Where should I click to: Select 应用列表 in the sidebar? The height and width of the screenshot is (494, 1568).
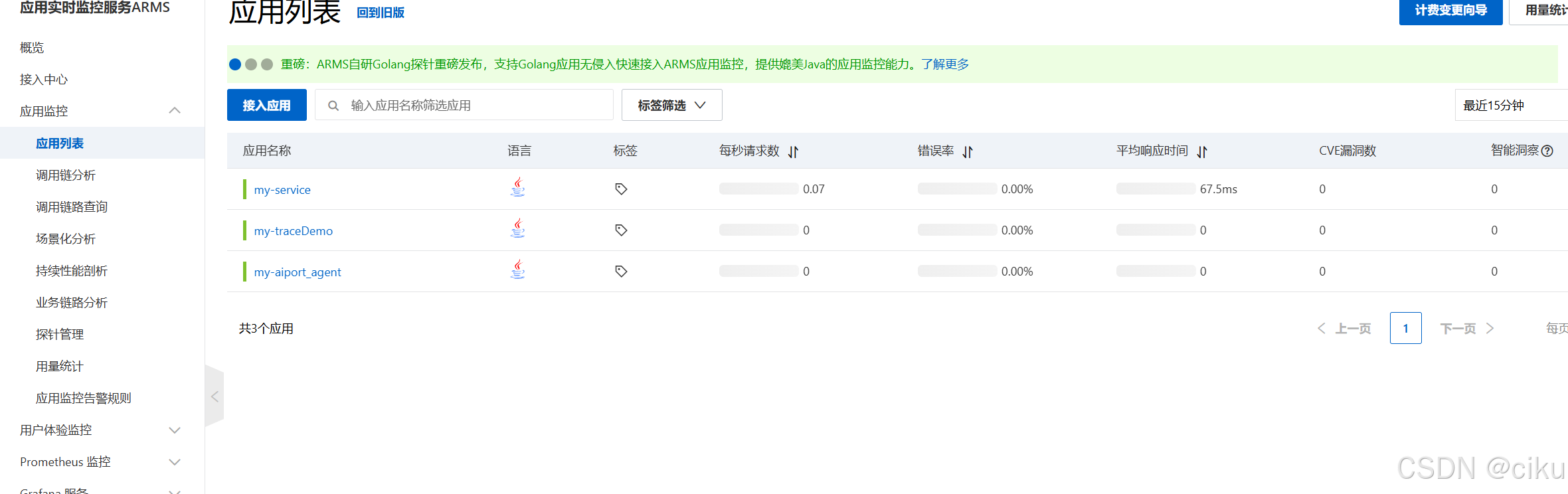pos(60,143)
